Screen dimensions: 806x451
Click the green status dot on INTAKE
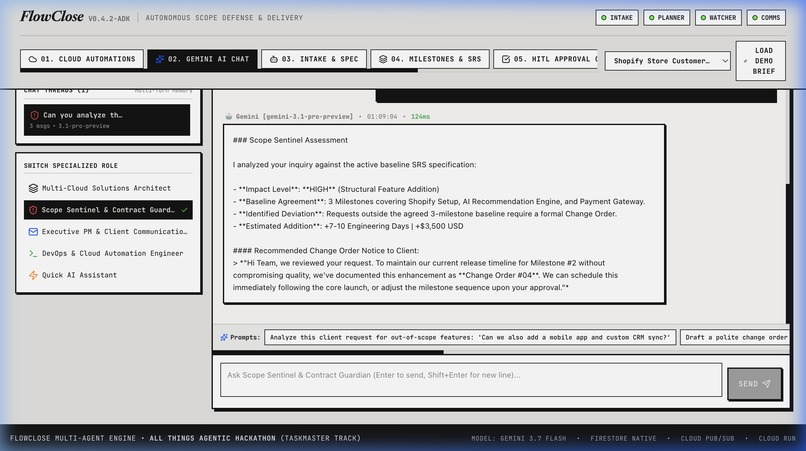pyautogui.click(x=603, y=17)
